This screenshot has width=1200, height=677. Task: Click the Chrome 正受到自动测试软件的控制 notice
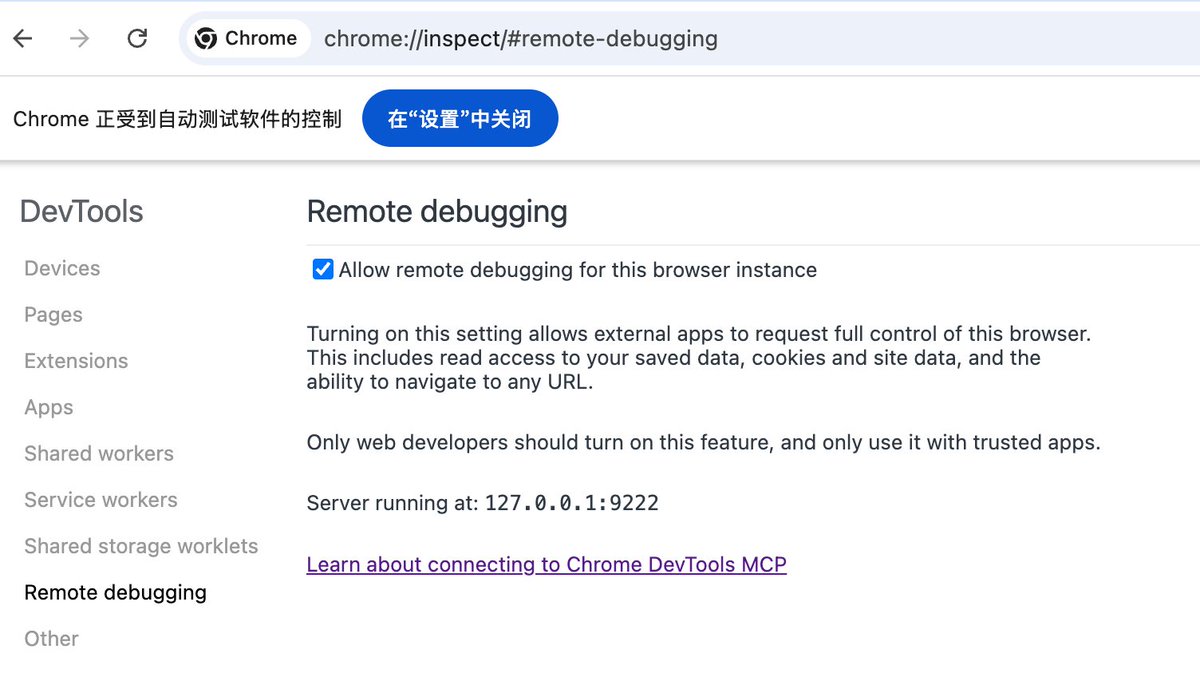(177, 119)
